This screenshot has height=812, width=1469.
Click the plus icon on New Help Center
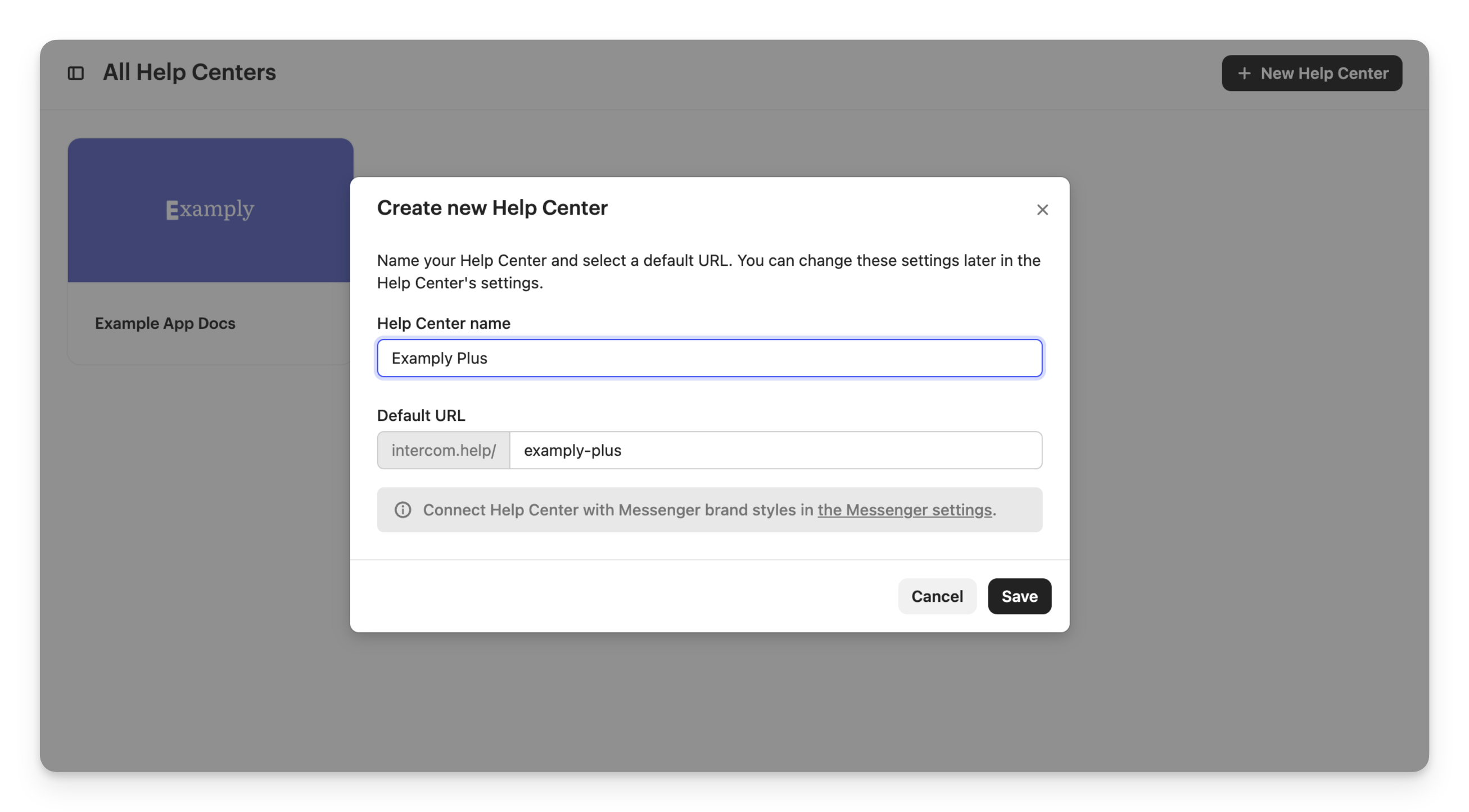(x=1244, y=74)
